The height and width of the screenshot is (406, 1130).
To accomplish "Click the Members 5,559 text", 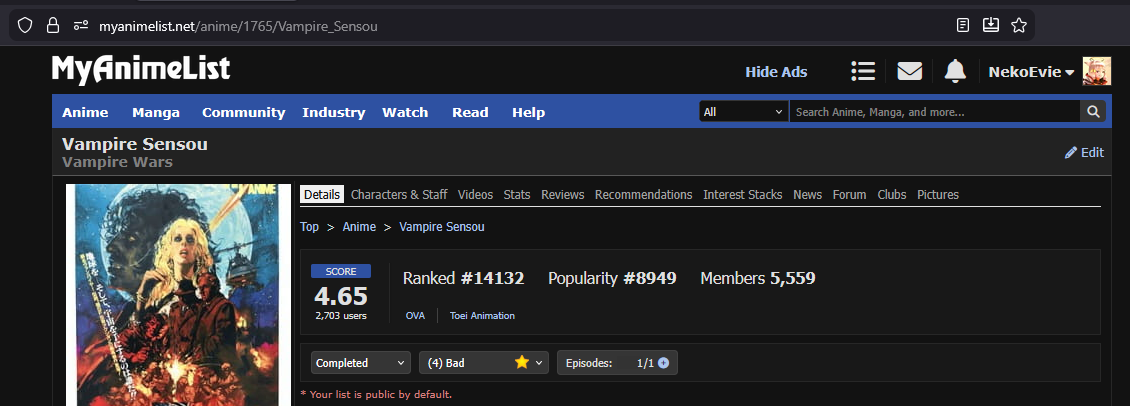I will tap(757, 278).
